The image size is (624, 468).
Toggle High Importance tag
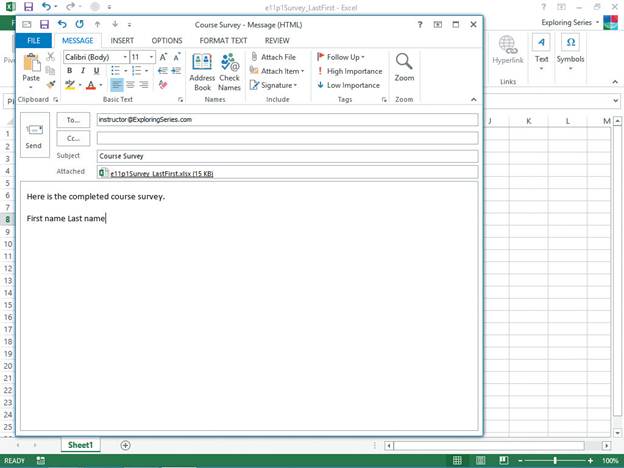pos(348,71)
